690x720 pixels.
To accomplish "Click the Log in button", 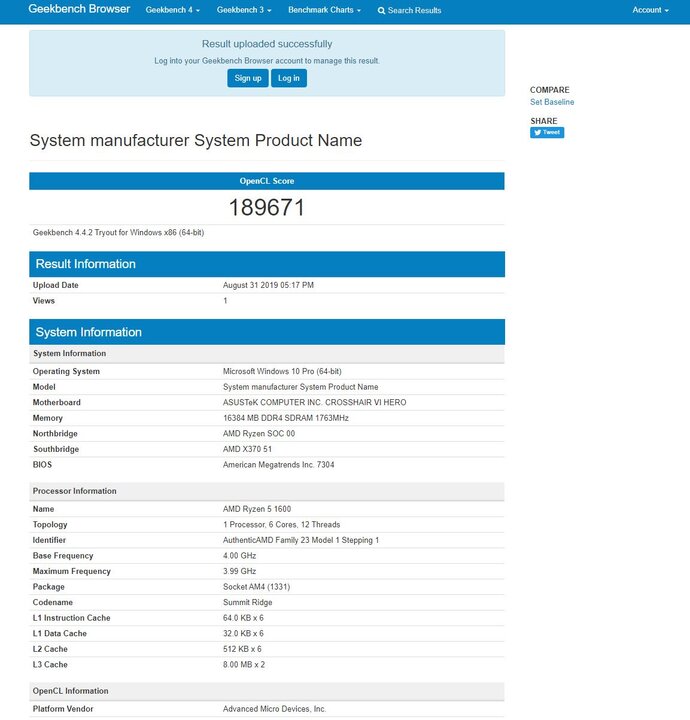I will tap(289, 78).
